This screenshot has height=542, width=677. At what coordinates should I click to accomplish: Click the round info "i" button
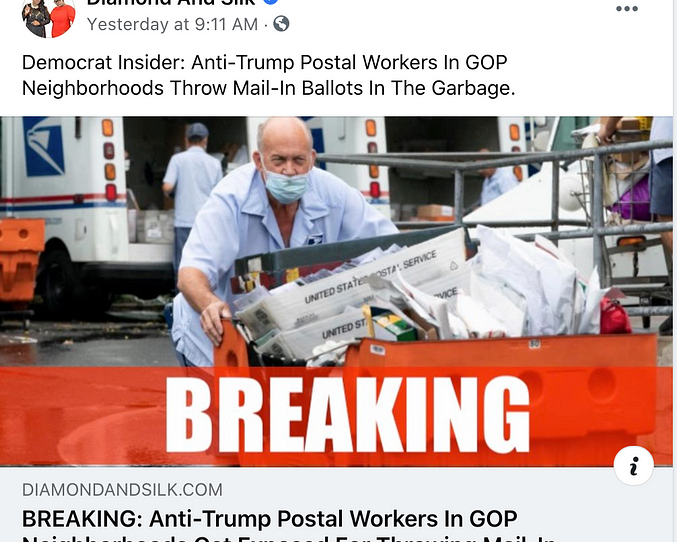point(633,466)
